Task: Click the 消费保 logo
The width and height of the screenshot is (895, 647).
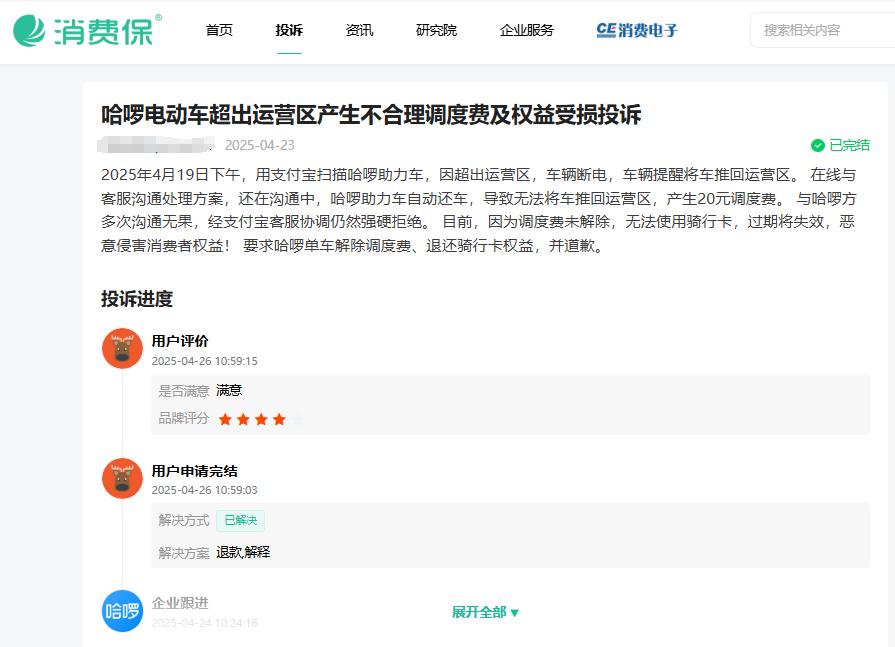Action: [x=87, y=30]
